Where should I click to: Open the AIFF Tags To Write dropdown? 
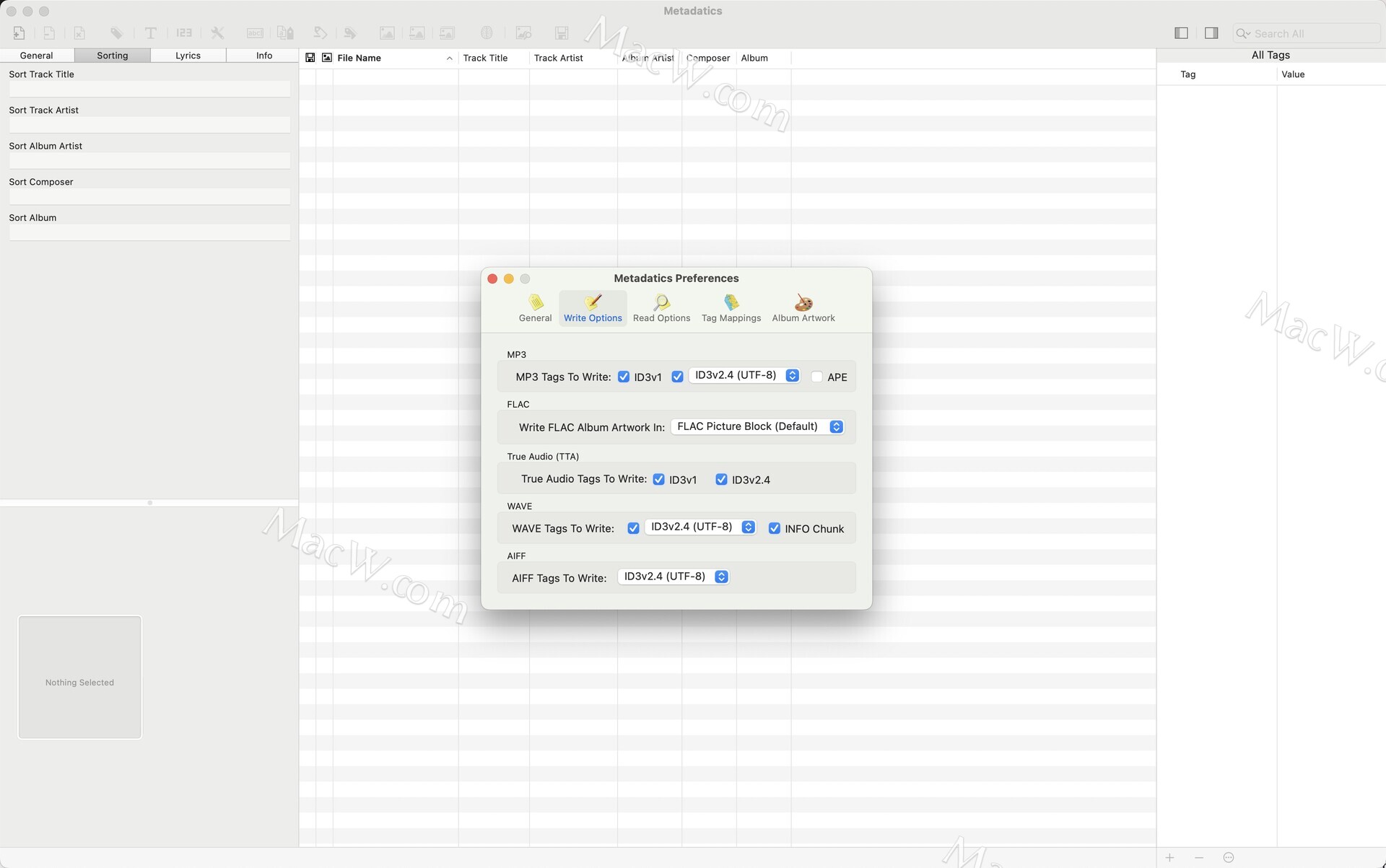point(673,577)
